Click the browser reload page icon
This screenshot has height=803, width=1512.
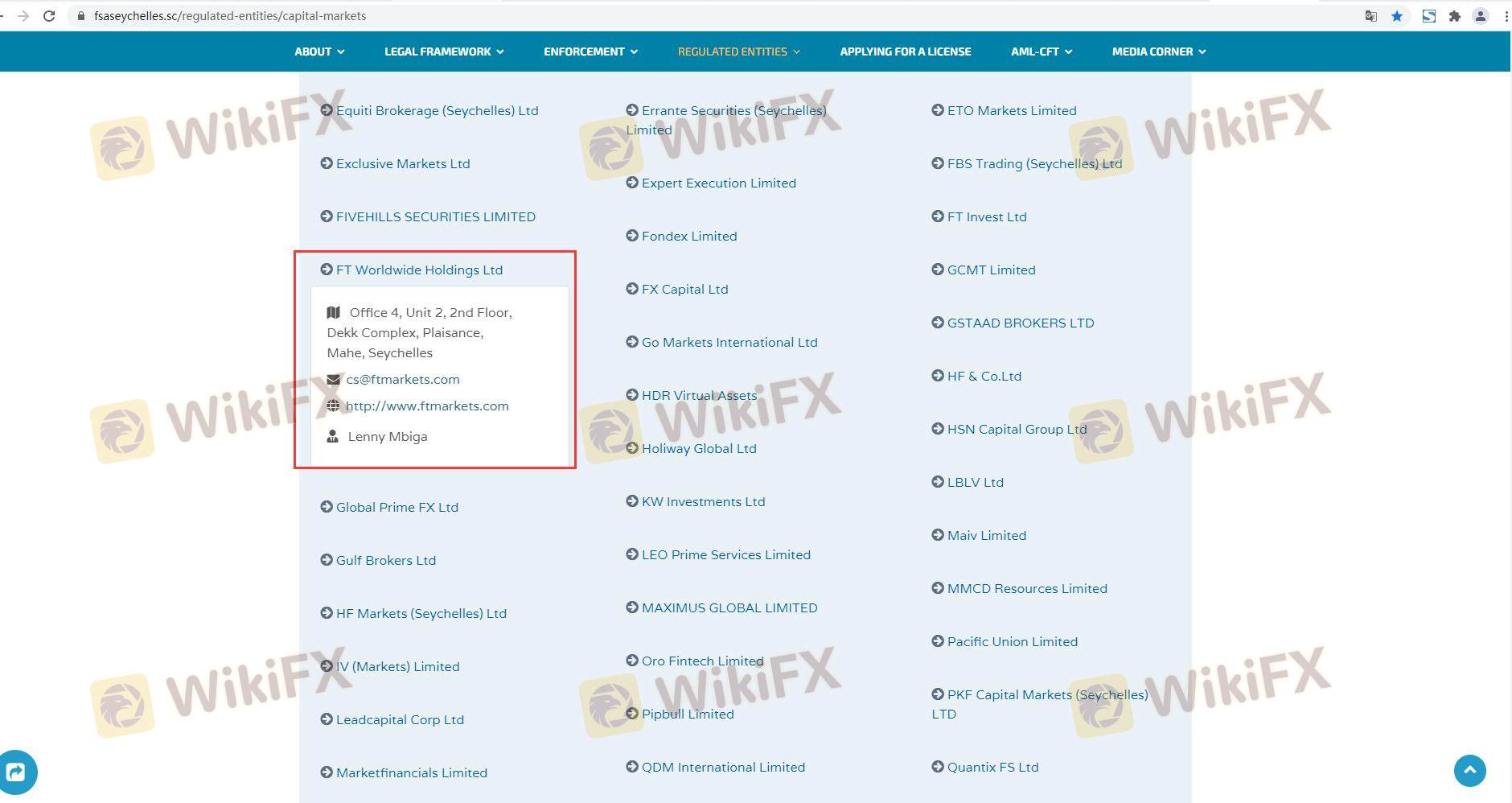point(49,16)
